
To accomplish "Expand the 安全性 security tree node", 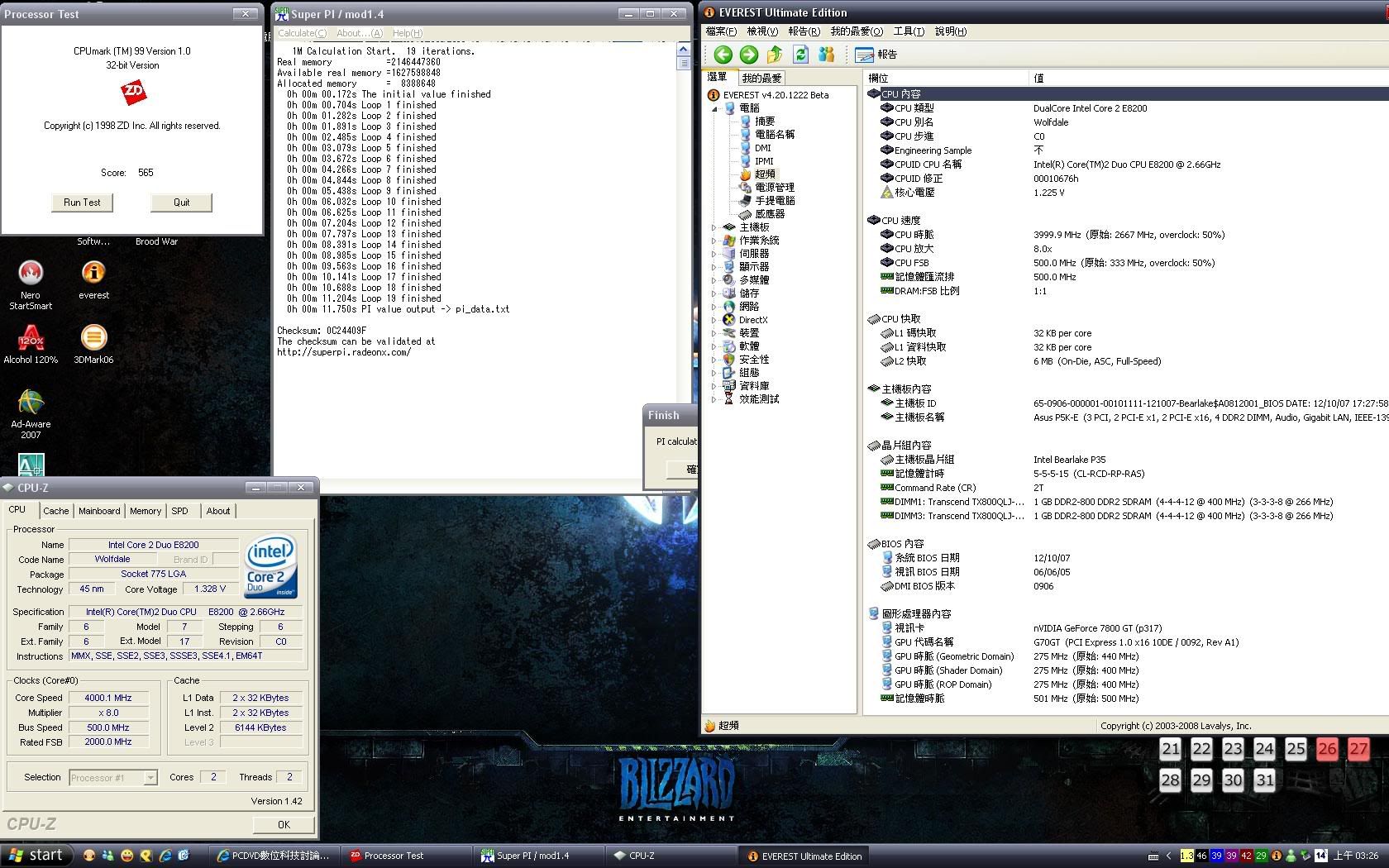I will tap(714, 360).
